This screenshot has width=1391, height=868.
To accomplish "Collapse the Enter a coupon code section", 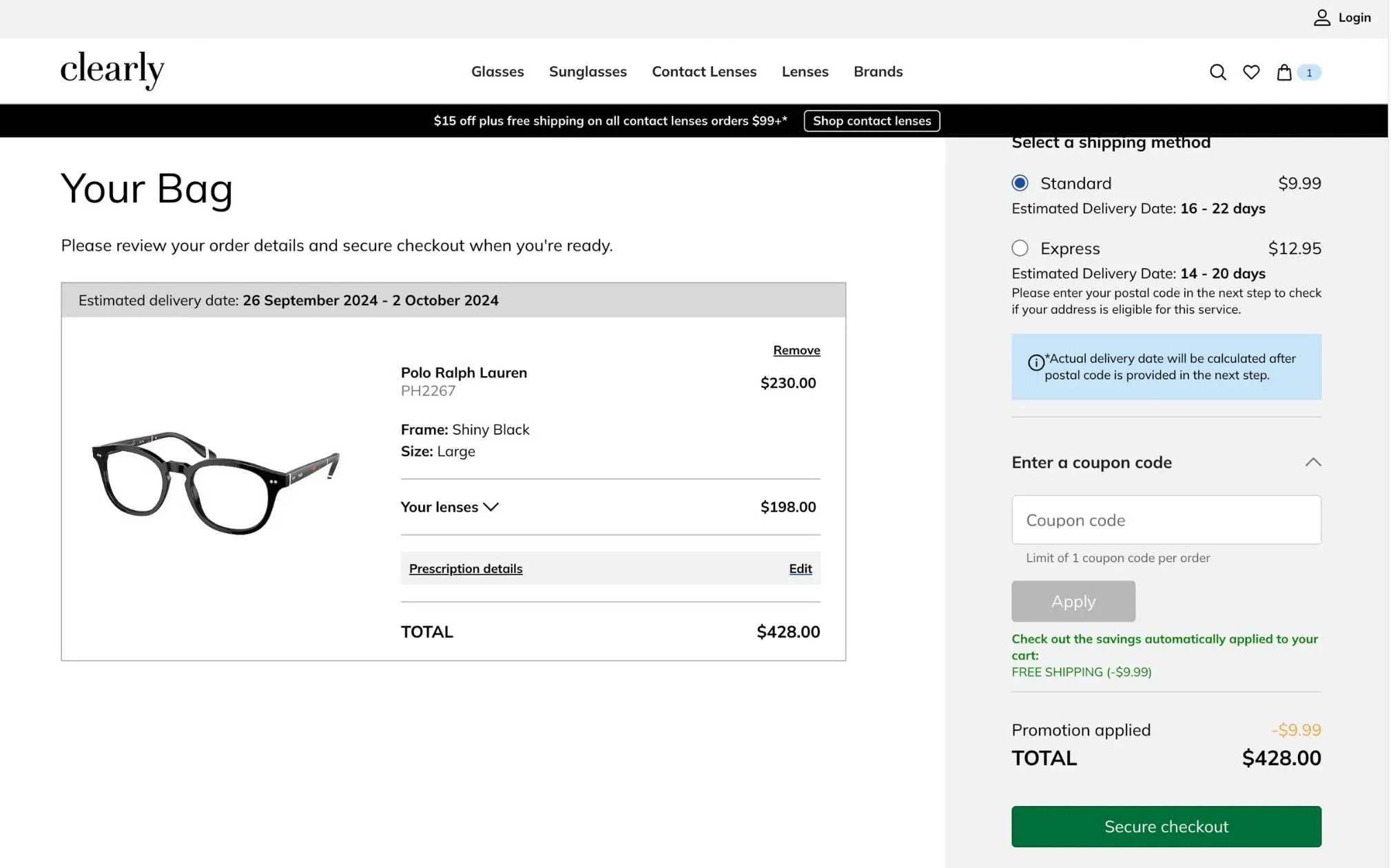I will tap(1312, 462).
